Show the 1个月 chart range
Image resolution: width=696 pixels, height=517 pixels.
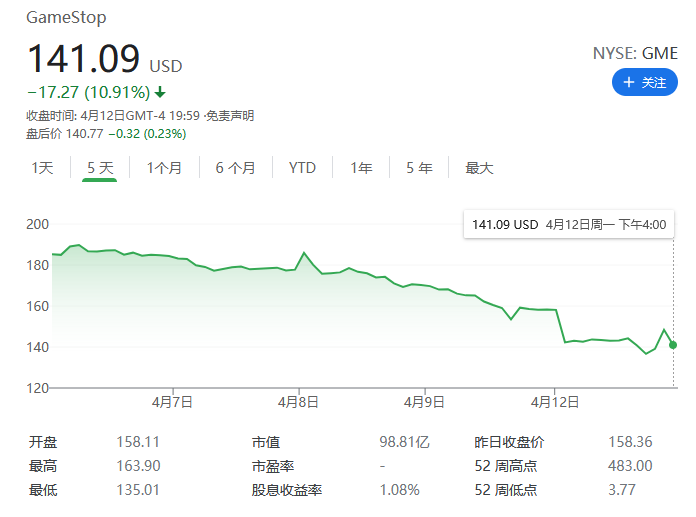[164, 168]
